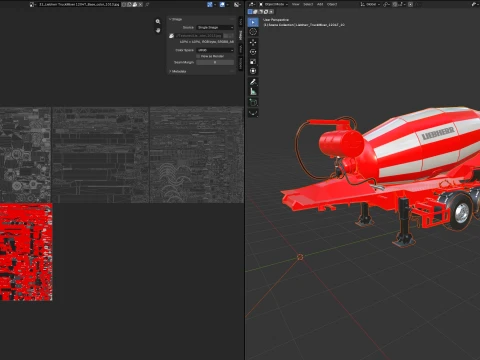Choose the fifth selection mode button

click(x=271, y=12)
